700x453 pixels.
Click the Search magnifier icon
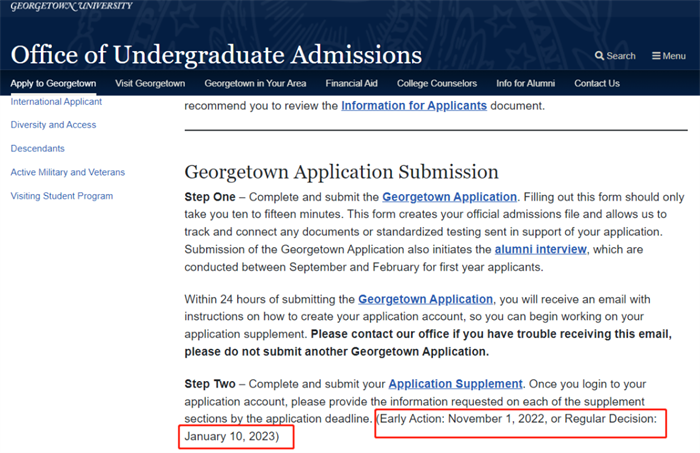pos(599,56)
